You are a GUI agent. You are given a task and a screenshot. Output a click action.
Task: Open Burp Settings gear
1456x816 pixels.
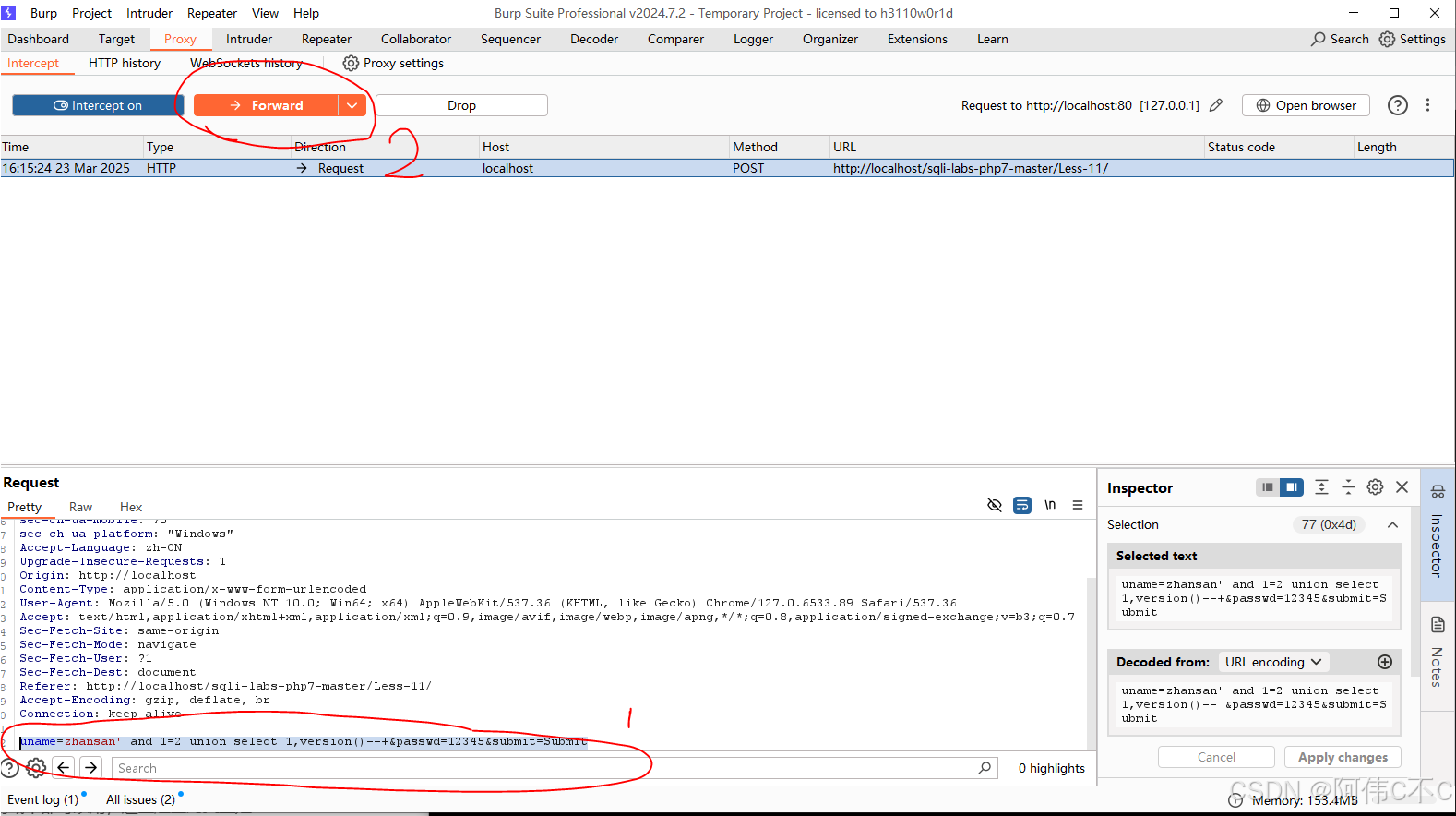coord(1387,39)
